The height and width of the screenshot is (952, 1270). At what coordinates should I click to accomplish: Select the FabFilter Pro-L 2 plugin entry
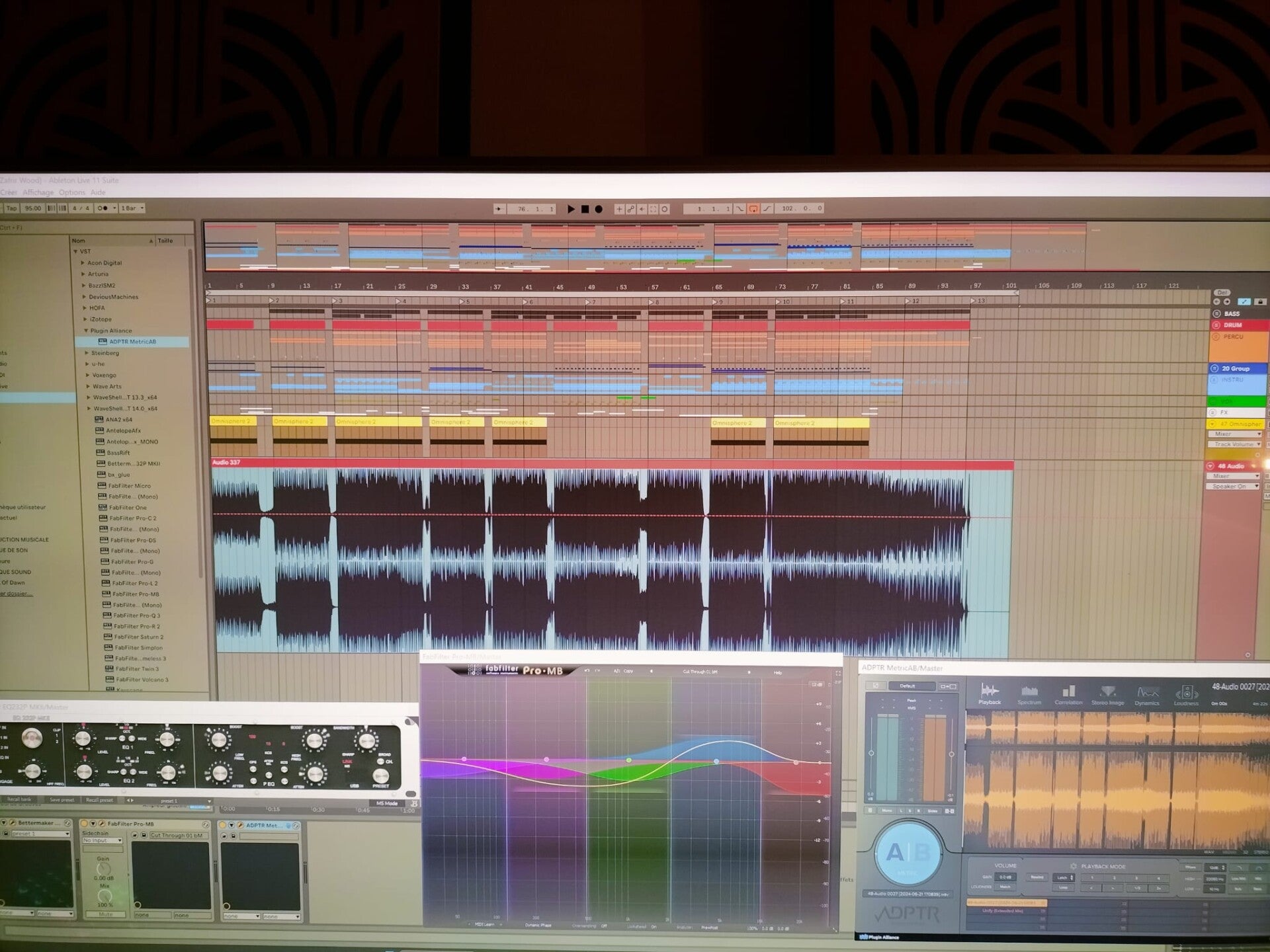tap(135, 583)
